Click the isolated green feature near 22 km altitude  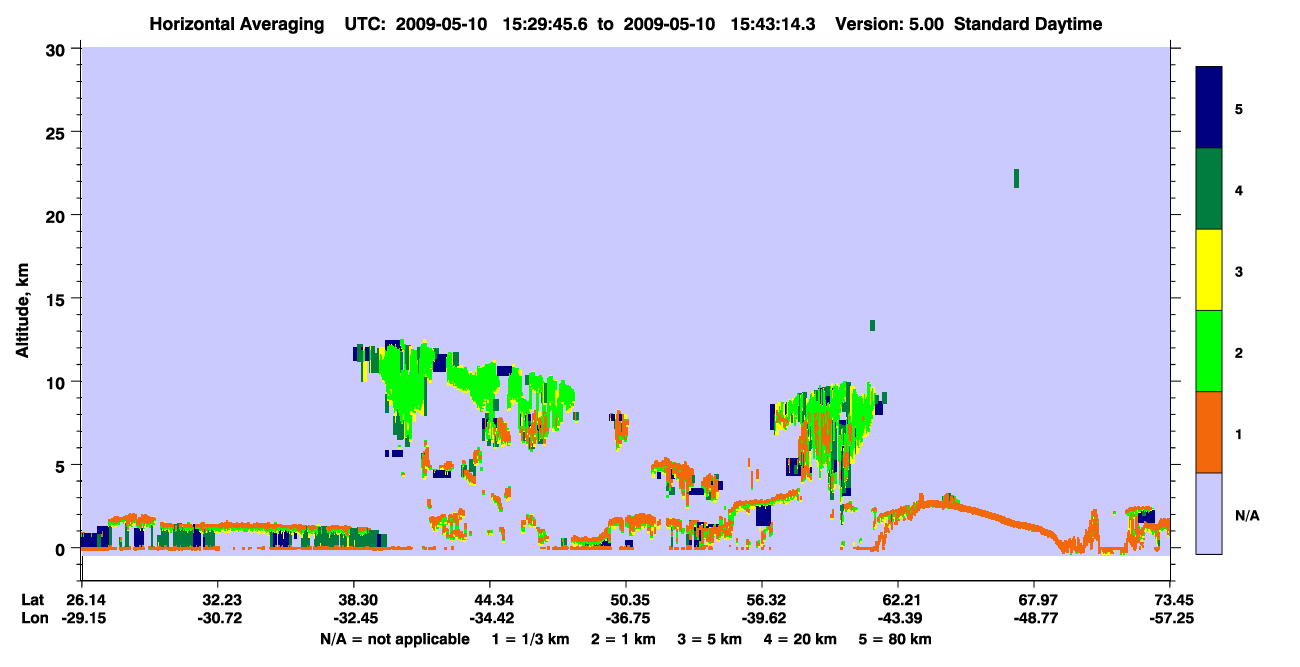(1016, 178)
